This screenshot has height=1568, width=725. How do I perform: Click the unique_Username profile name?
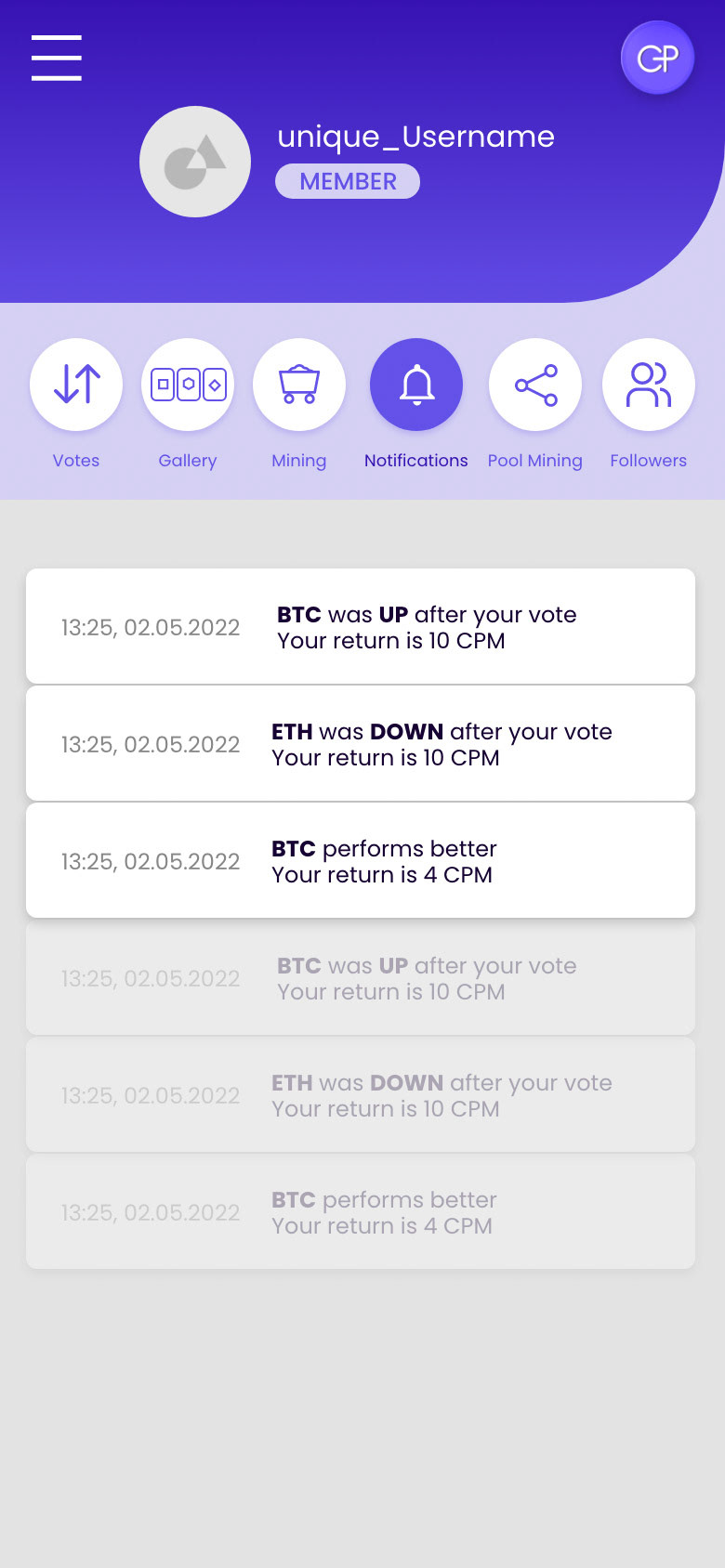[415, 137]
